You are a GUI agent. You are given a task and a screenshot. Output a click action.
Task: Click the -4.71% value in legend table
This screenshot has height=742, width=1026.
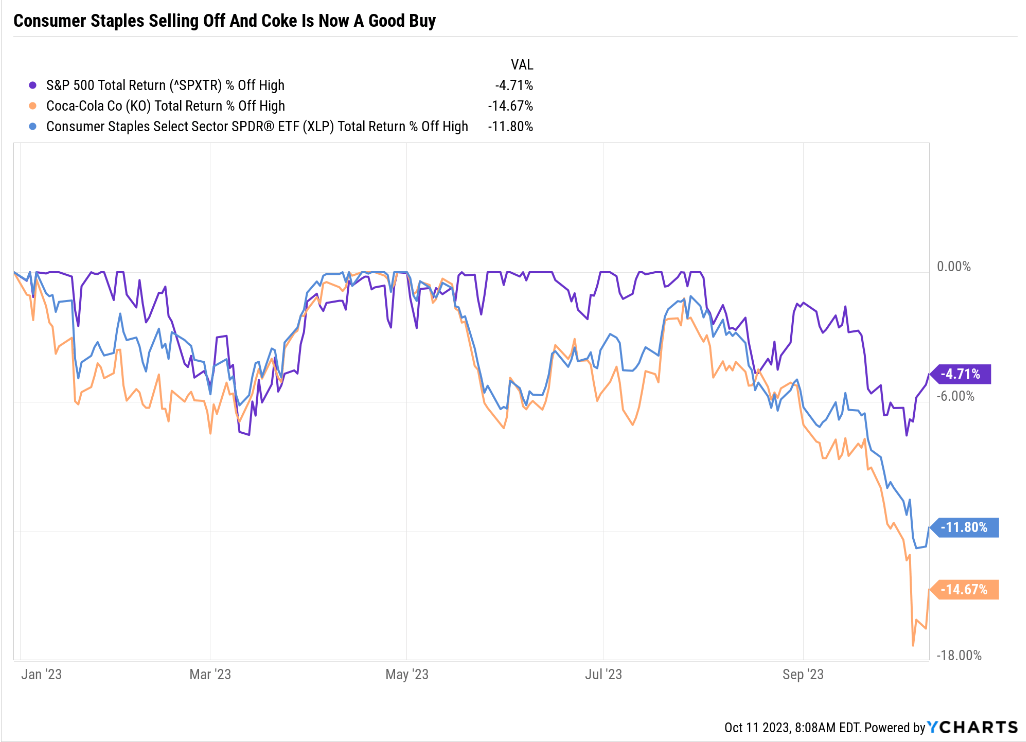click(514, 85)
